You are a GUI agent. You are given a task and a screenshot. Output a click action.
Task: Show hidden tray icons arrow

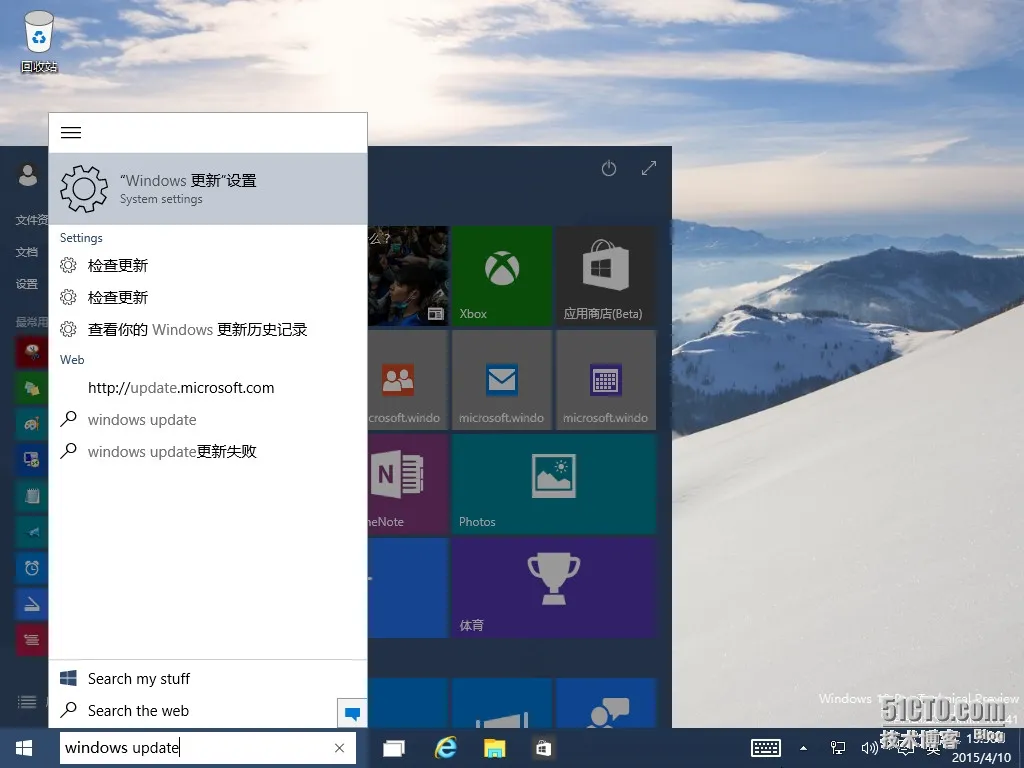(x=803, y=748)
